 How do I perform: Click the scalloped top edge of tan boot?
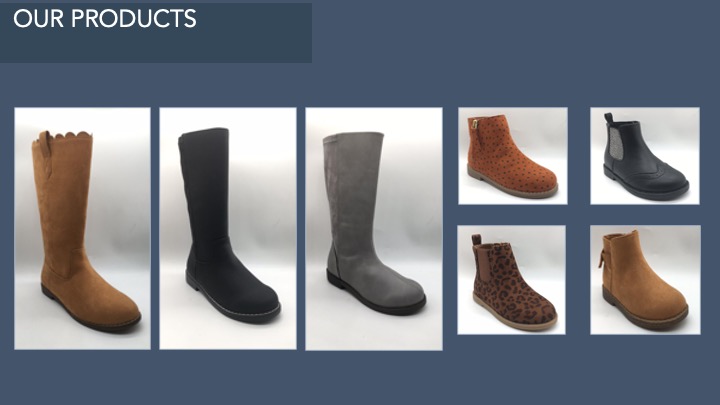click(64, 137)
